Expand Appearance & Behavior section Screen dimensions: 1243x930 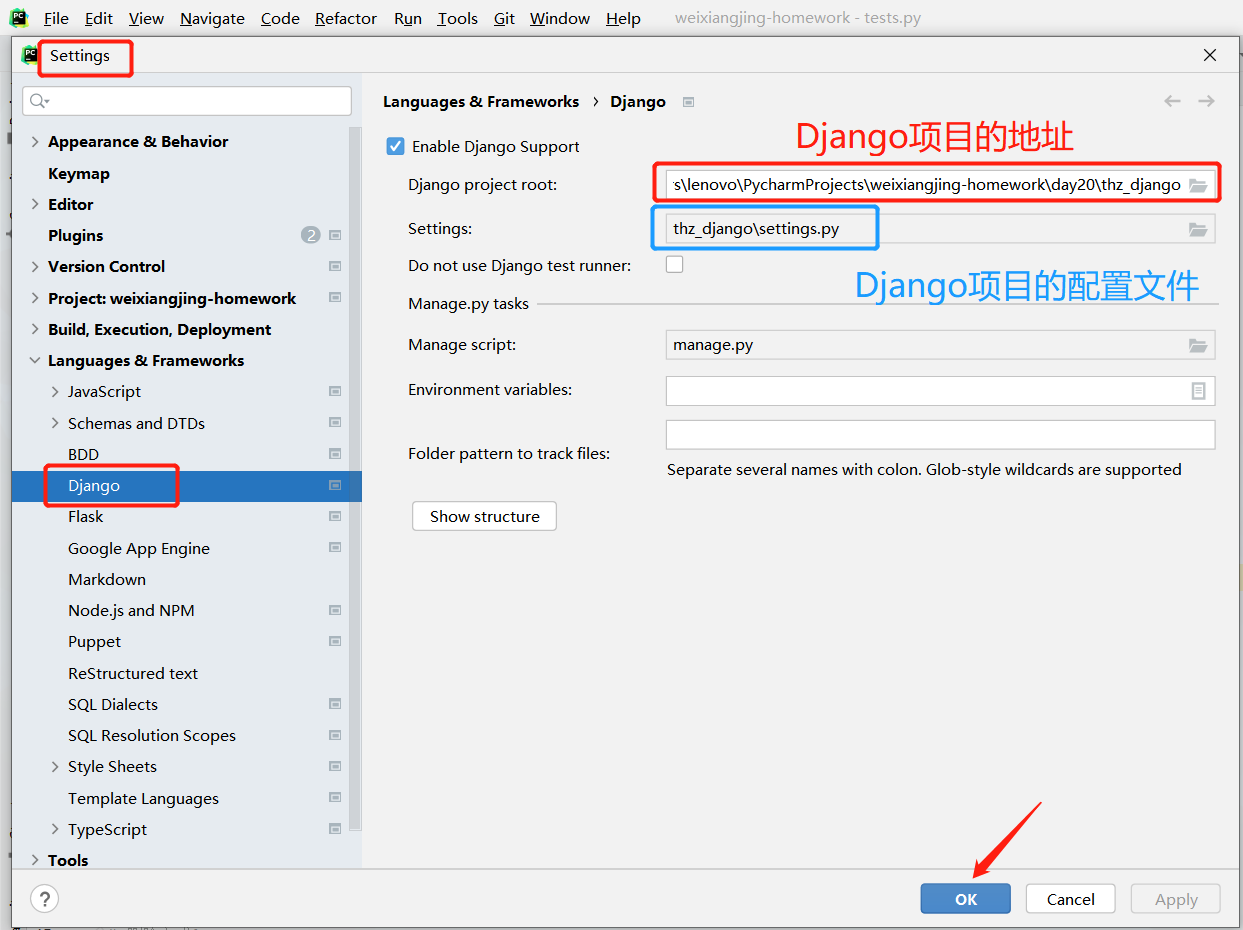(35, 142)
